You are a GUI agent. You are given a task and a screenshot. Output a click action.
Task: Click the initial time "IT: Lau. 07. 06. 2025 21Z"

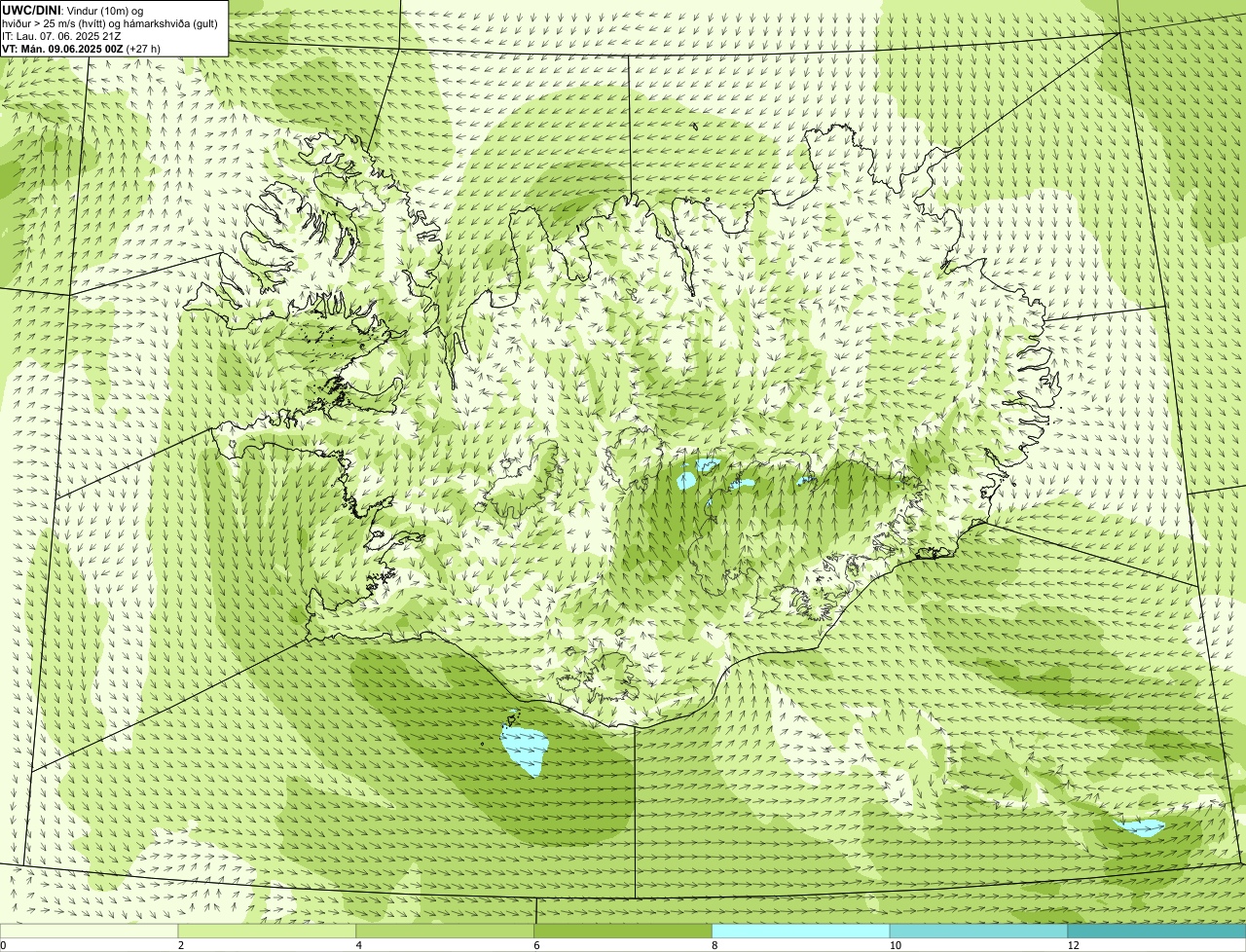point(62,35)
